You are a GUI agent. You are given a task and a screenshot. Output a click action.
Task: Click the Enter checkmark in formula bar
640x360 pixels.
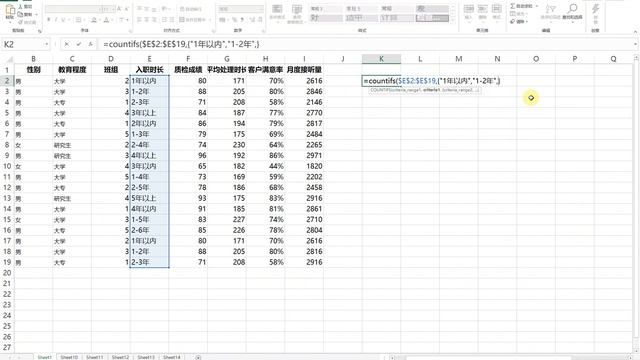[x=78, y=44]
